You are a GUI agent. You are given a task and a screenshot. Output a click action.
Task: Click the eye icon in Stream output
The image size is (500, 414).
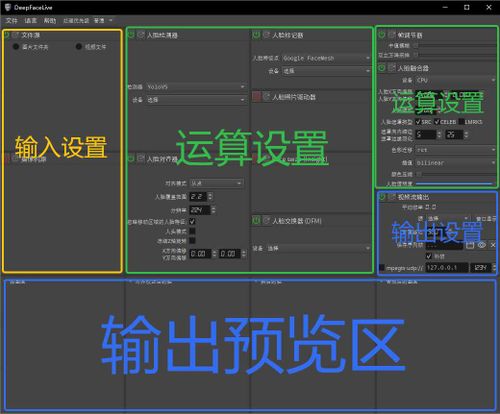click(x=481, y=245)
